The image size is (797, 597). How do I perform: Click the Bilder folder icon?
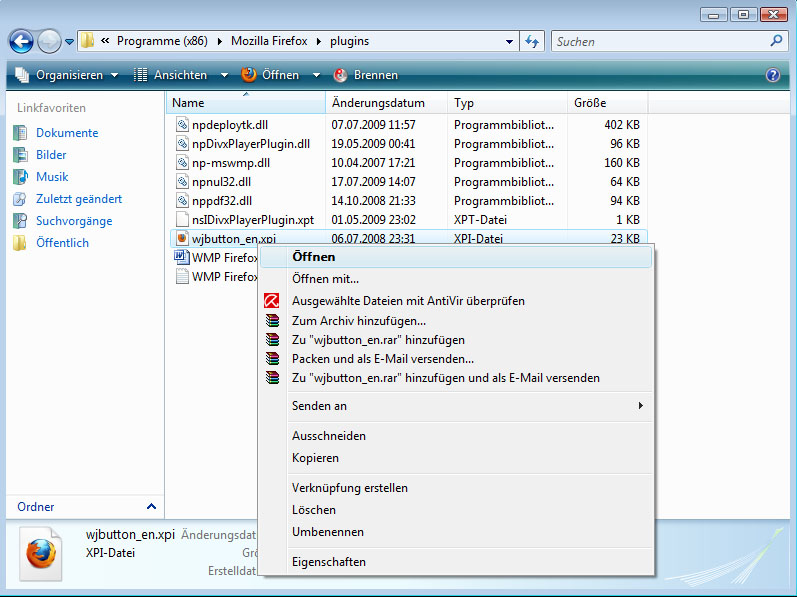(x=20, y=154)
